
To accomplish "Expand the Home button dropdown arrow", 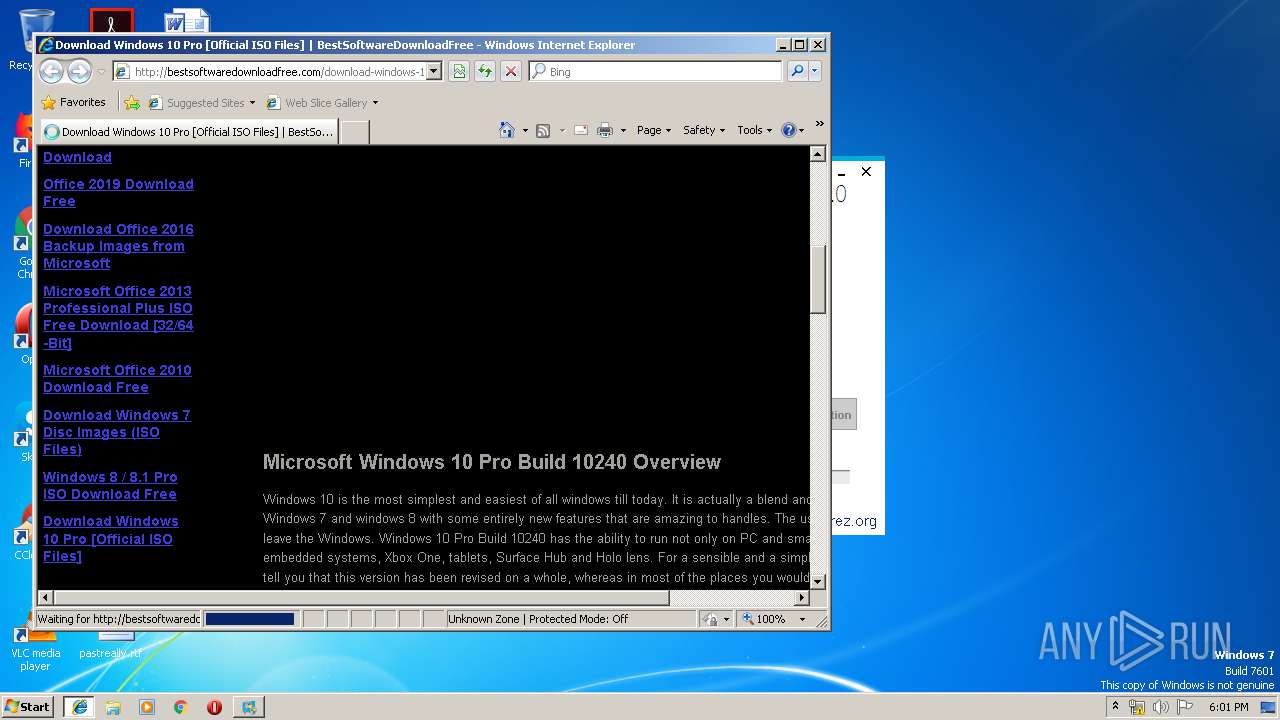I will click(525, 130).
